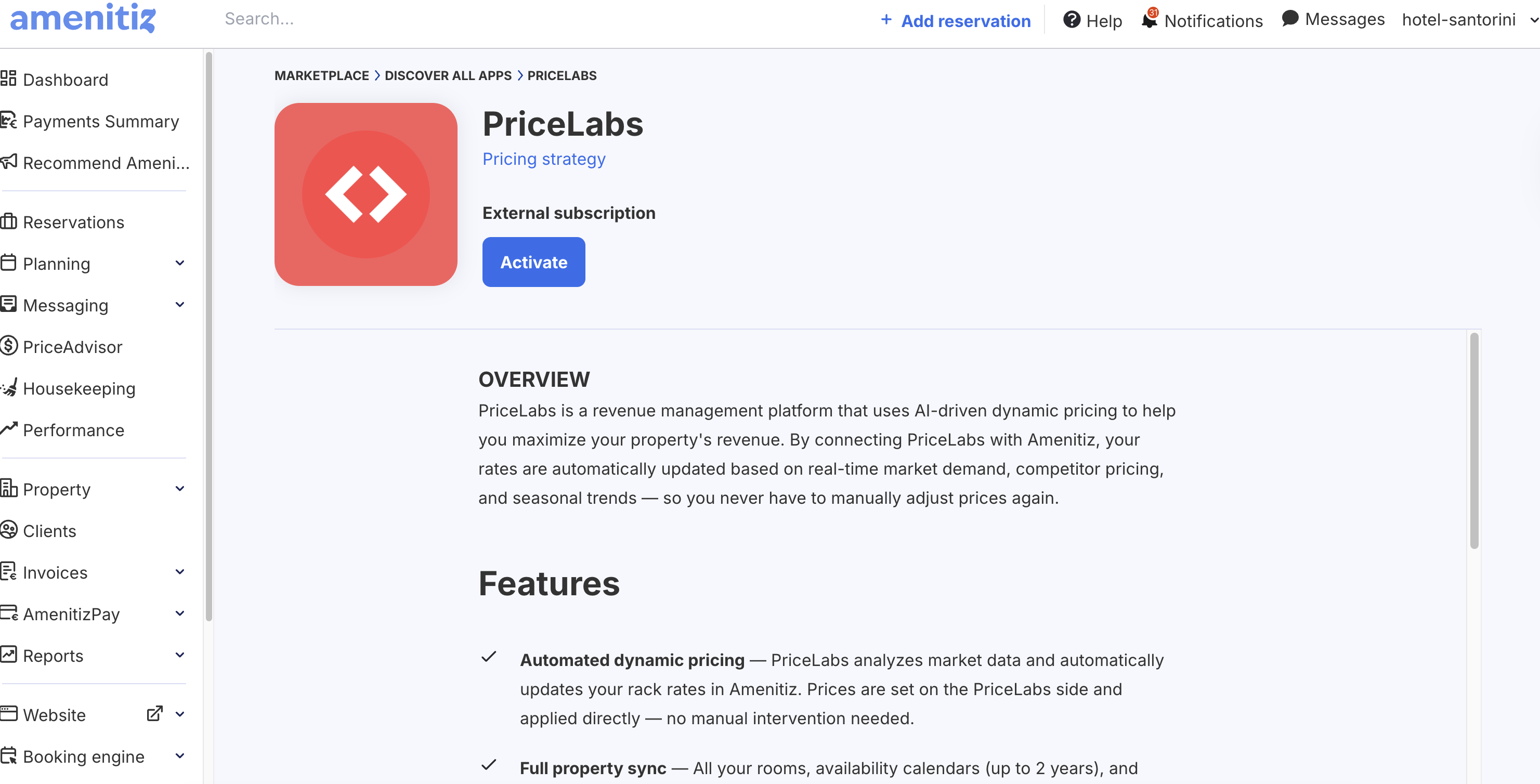Image resolution: width=1540 pixels, height=784 pixels.
Task: Click the Dashboard sidebar icon
Action: pos(8,79)
